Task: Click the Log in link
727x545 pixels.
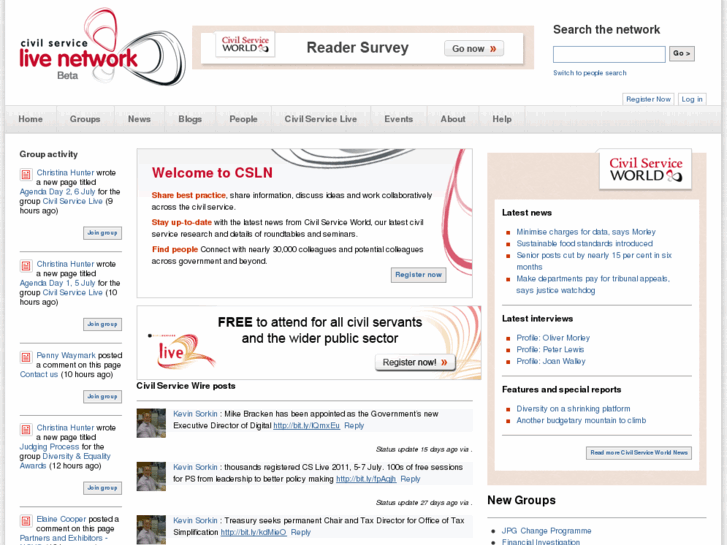Action: (692, 99)
